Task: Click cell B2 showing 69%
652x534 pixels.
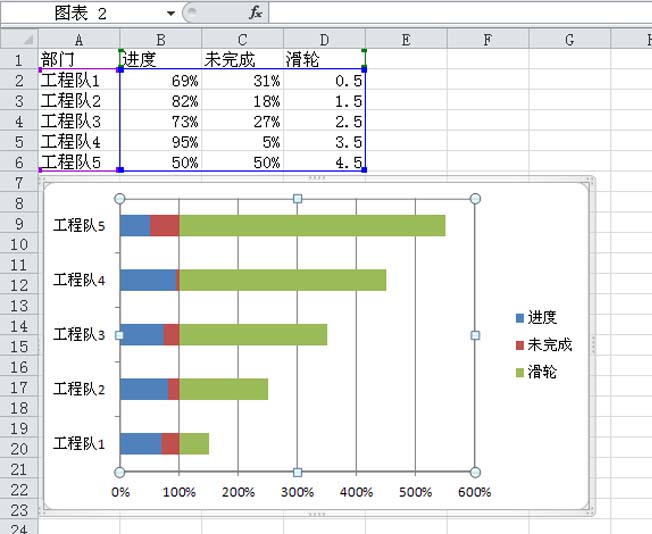Action: click(x=161, y=80)
